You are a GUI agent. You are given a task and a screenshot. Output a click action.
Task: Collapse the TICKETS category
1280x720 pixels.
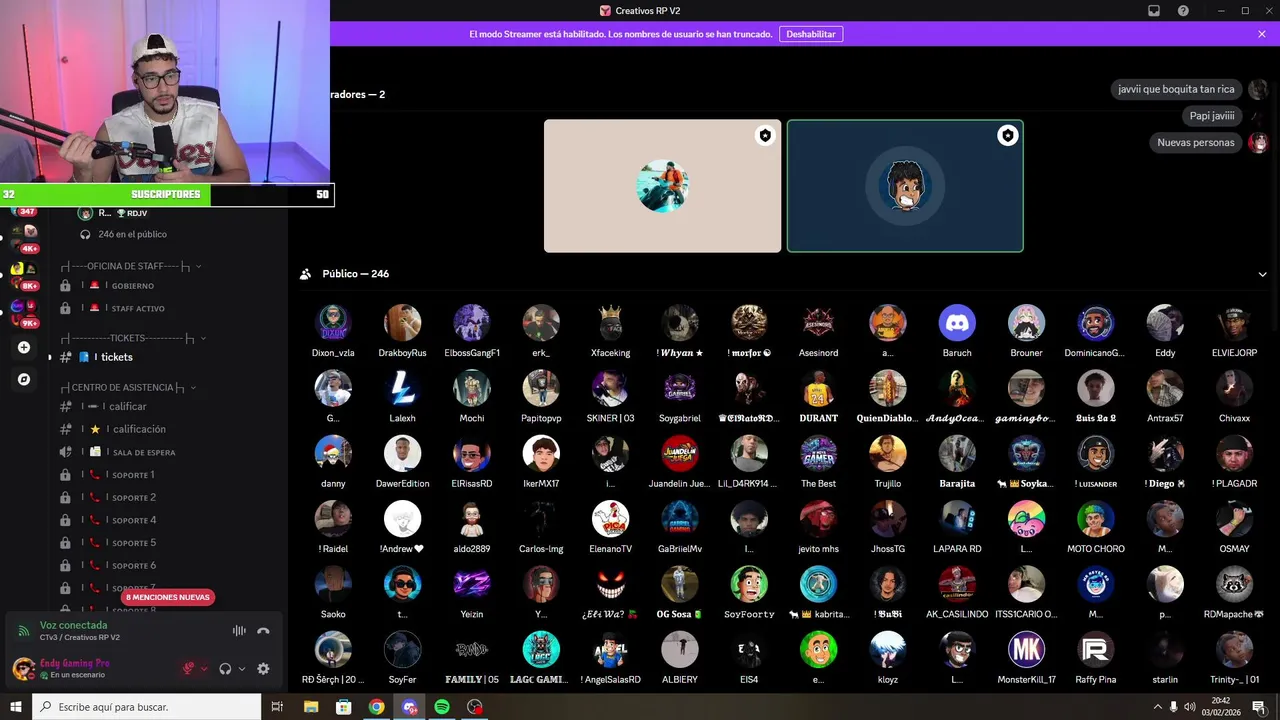pyautogui.click(x=134, y=338)
